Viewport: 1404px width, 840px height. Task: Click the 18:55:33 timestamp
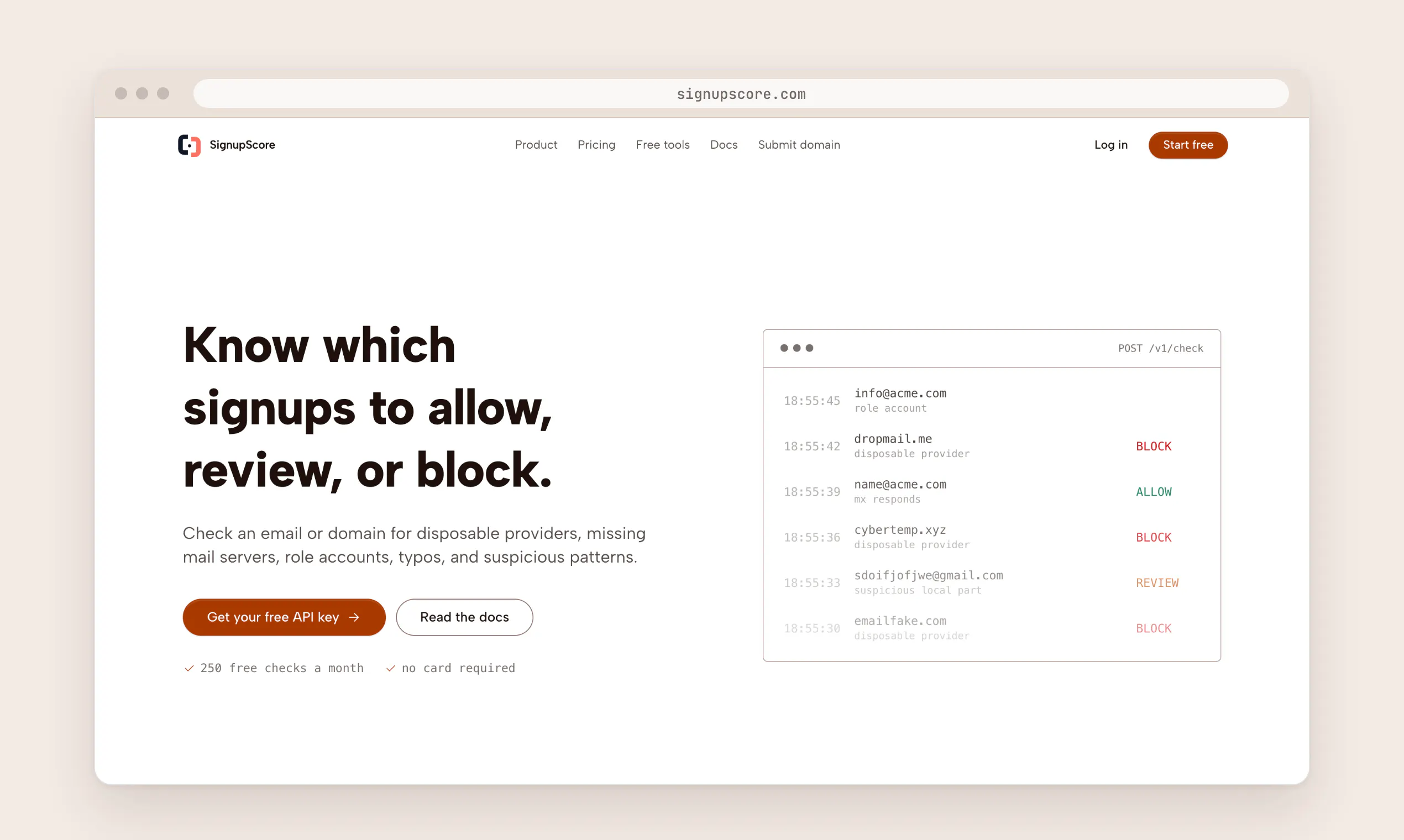point(811,582)
